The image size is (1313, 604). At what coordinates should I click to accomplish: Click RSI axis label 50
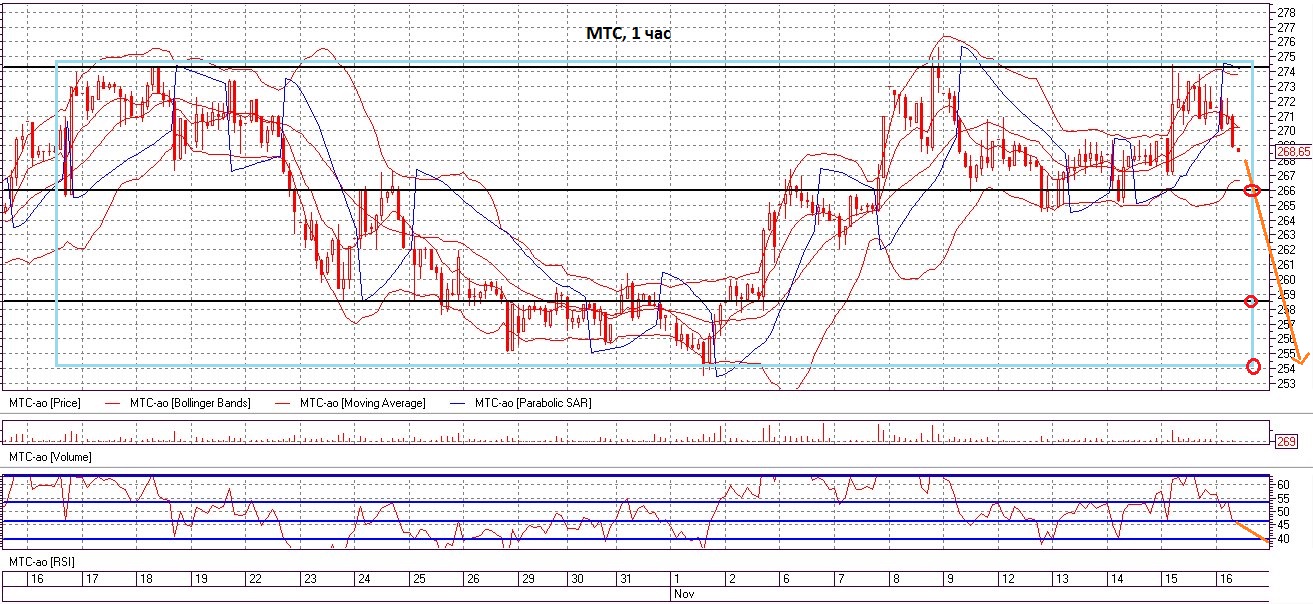(1283, 511)
